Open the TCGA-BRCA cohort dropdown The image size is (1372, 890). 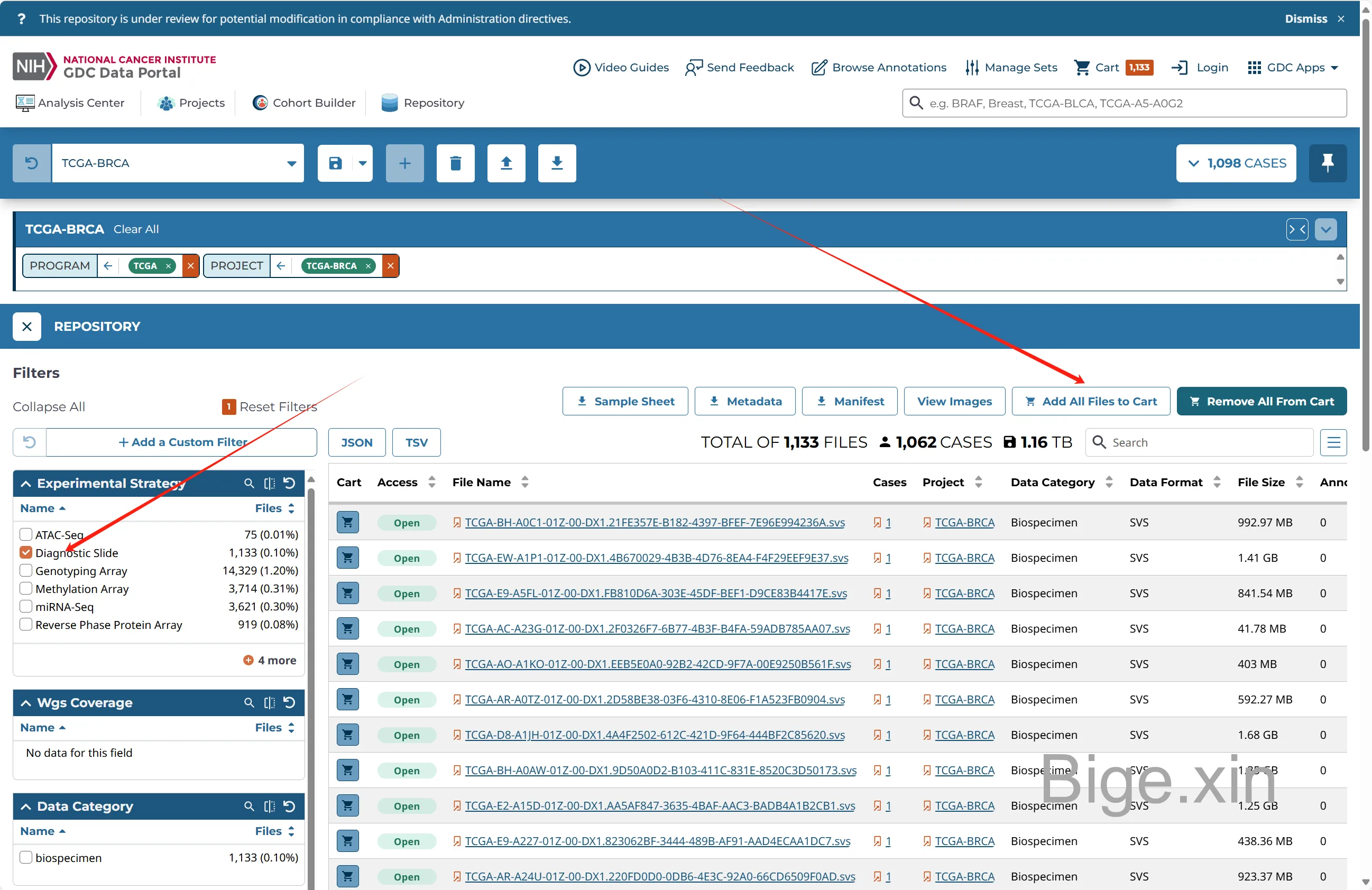click(x=178, y=163)
